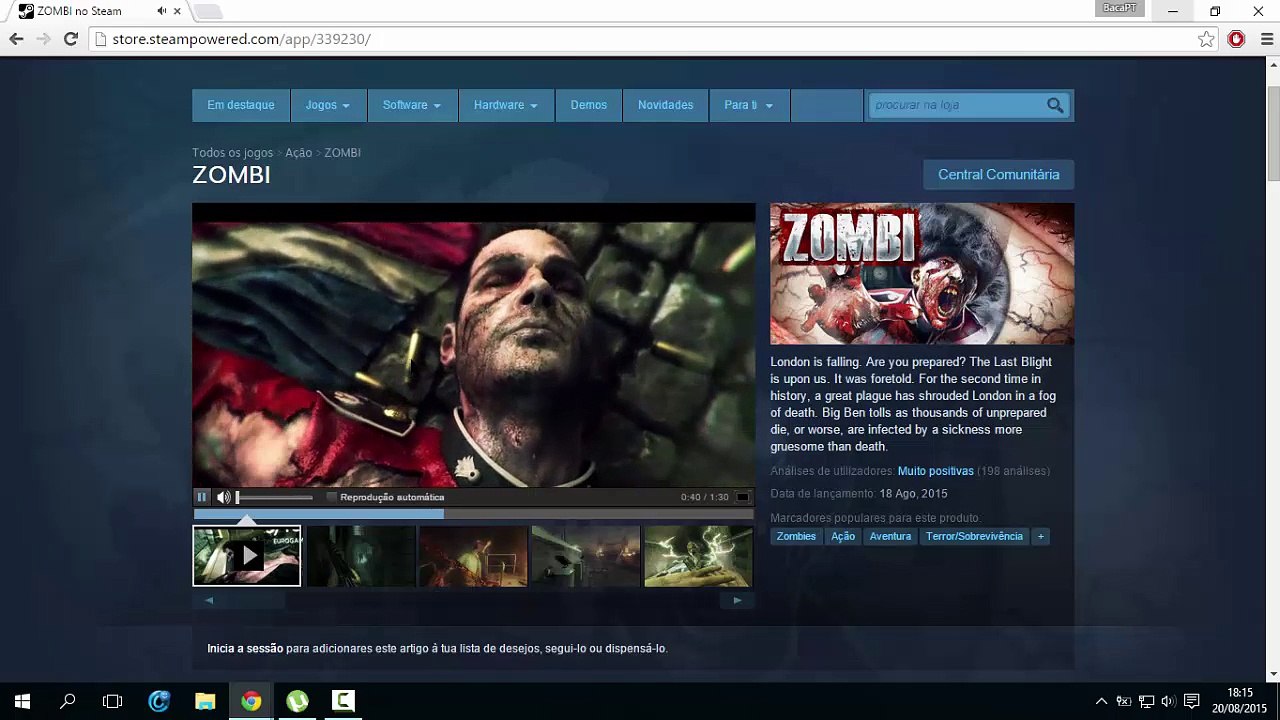Click the Chrome taskbar icon
Image resolution: width=1280 pixels, height=720 pixels.
click(x=251, y=701)
